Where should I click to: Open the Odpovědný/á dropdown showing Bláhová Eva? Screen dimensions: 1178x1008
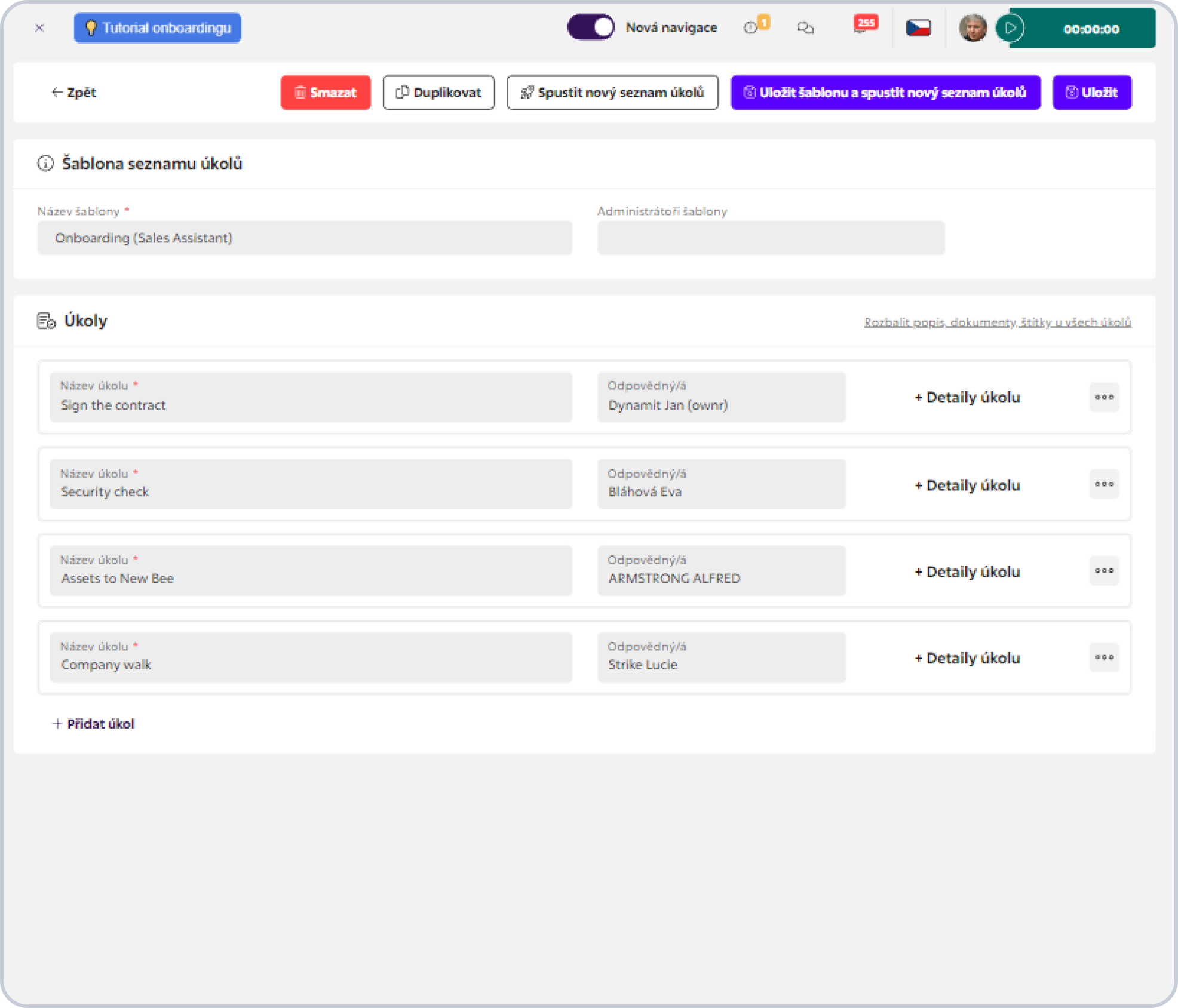point(722,484)
